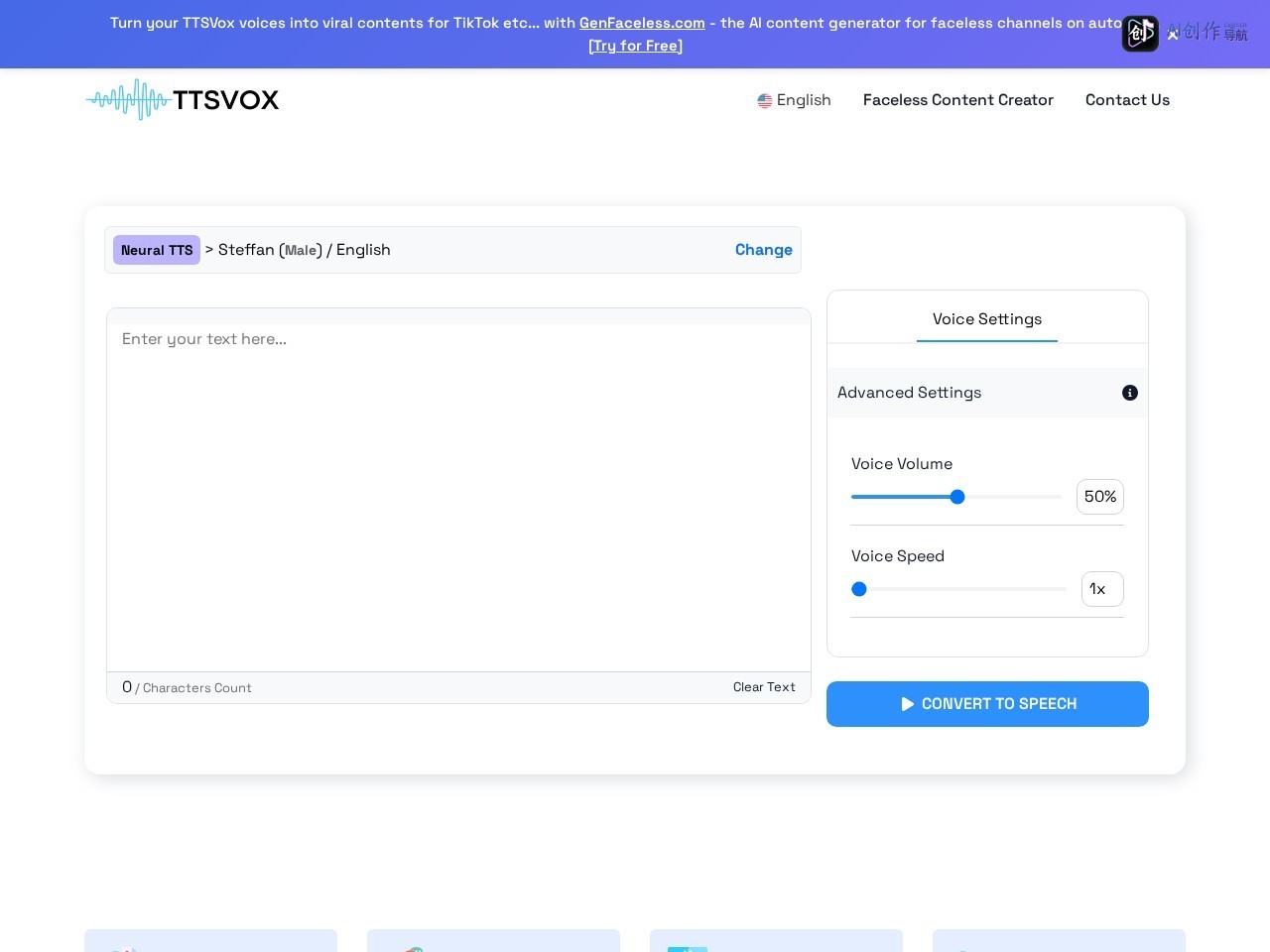1270x952 pixels.
Task: Click the Convert to Speech button
Action: click(x=987, y=704)
